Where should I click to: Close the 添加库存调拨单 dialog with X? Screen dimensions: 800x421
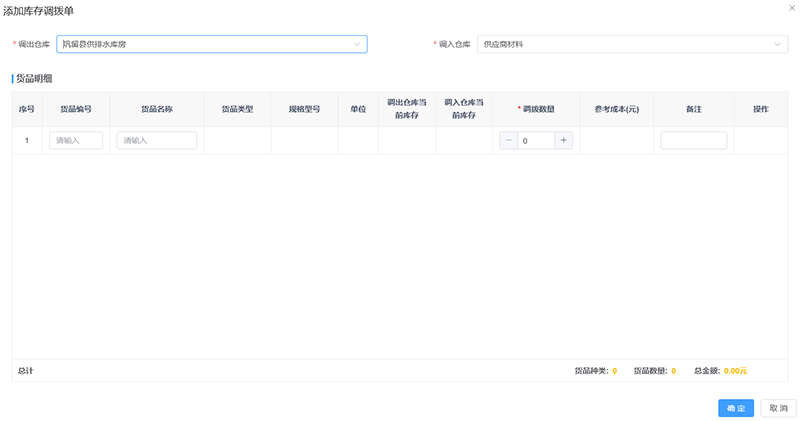(x=792, y=8)
